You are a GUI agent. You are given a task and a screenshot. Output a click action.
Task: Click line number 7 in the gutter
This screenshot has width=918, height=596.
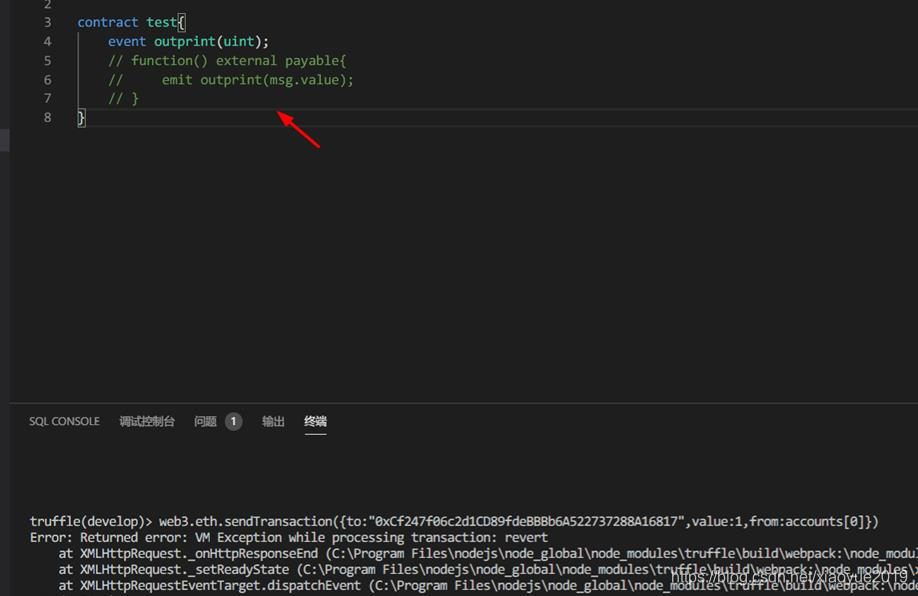point(47,98)
